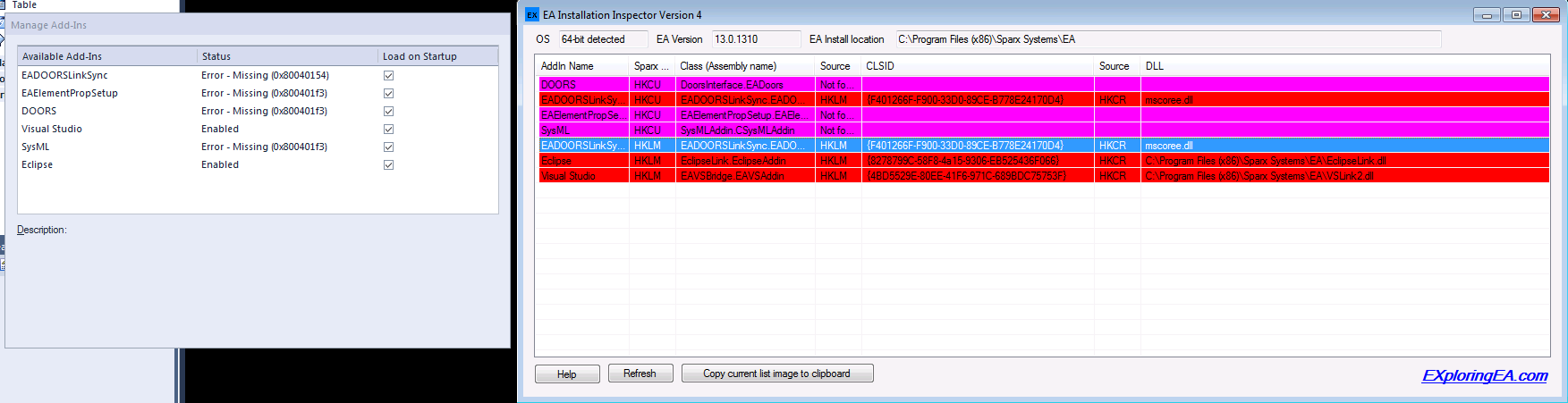Image resolution: width=1568 pixels, height=403 pixels.
Task: Select DOORS in Manage Add-Ins list
Action: [39, 111]
